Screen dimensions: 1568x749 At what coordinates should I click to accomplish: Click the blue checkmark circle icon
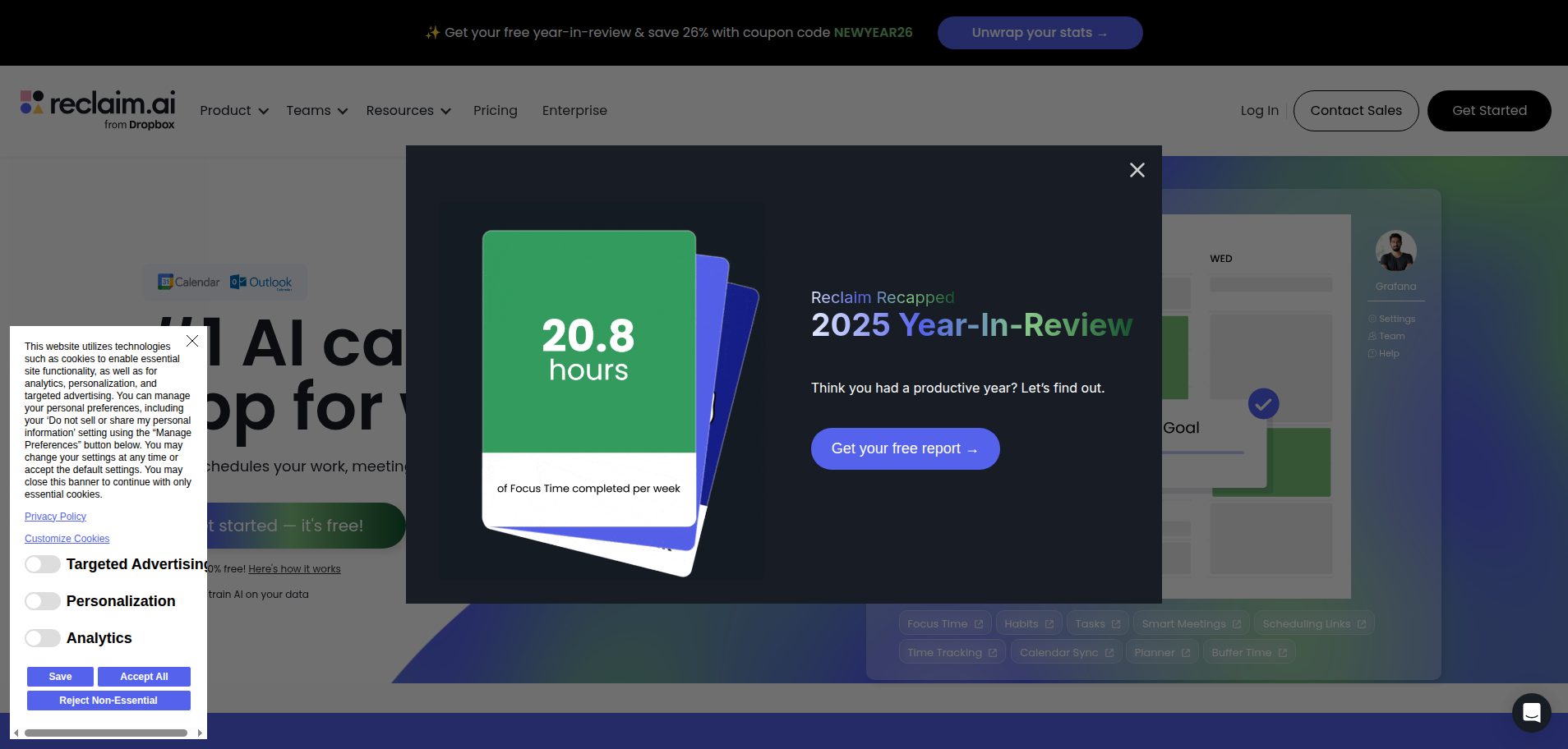coord(1263,403)
